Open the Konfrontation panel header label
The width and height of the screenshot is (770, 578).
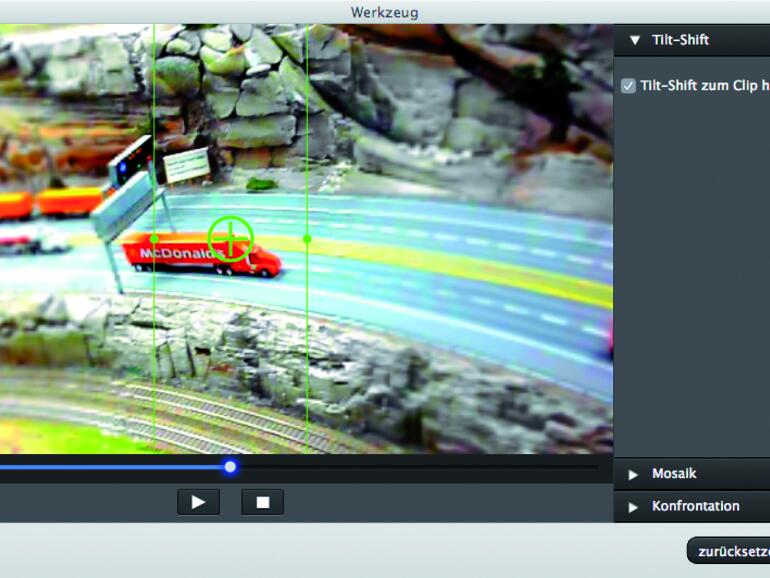[x=695, y=507]
